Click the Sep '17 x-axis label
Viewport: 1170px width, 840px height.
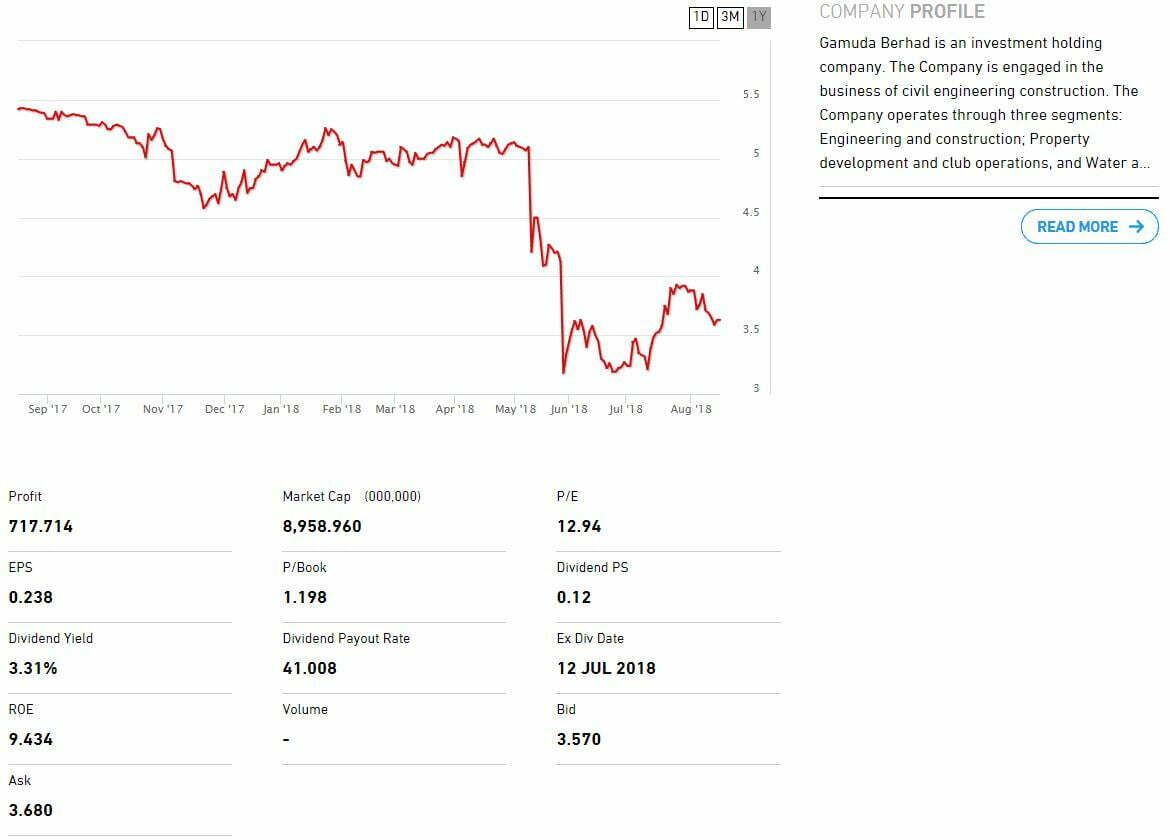pyautogui.click(x=48, y=409)
